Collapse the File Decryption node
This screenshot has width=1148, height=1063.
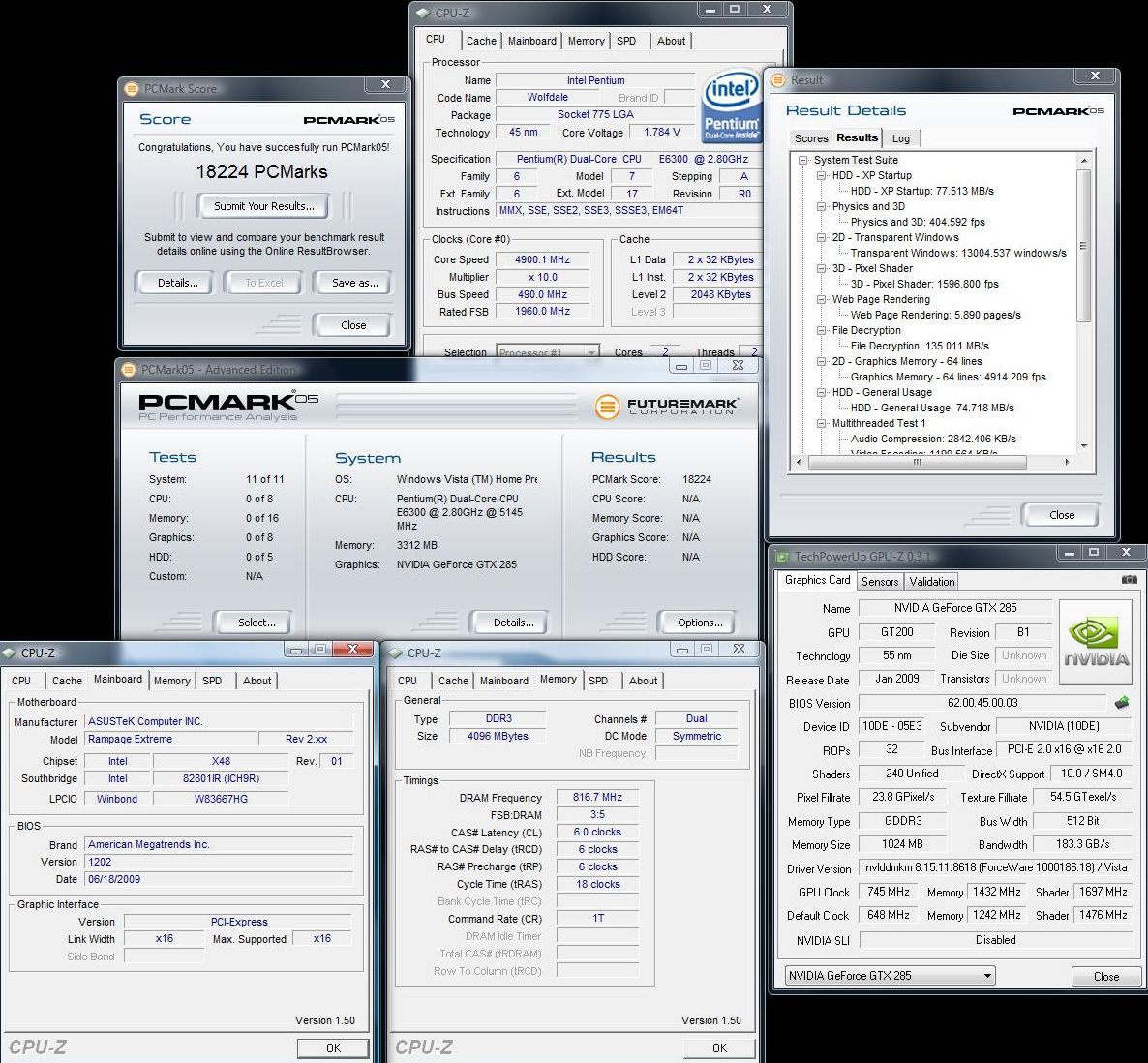[821, 330]
